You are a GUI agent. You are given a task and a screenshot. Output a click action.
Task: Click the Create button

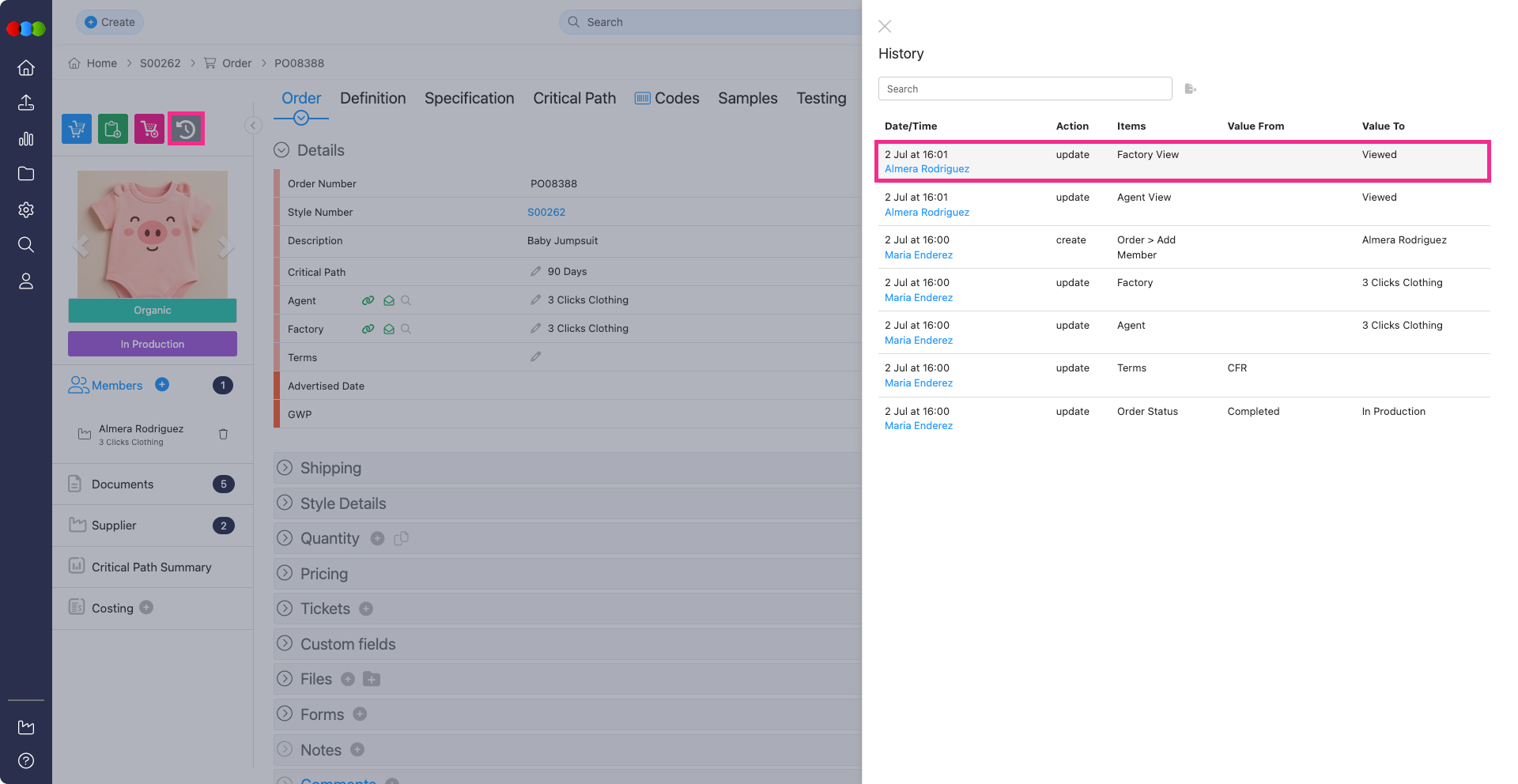(x=110, y=22)
